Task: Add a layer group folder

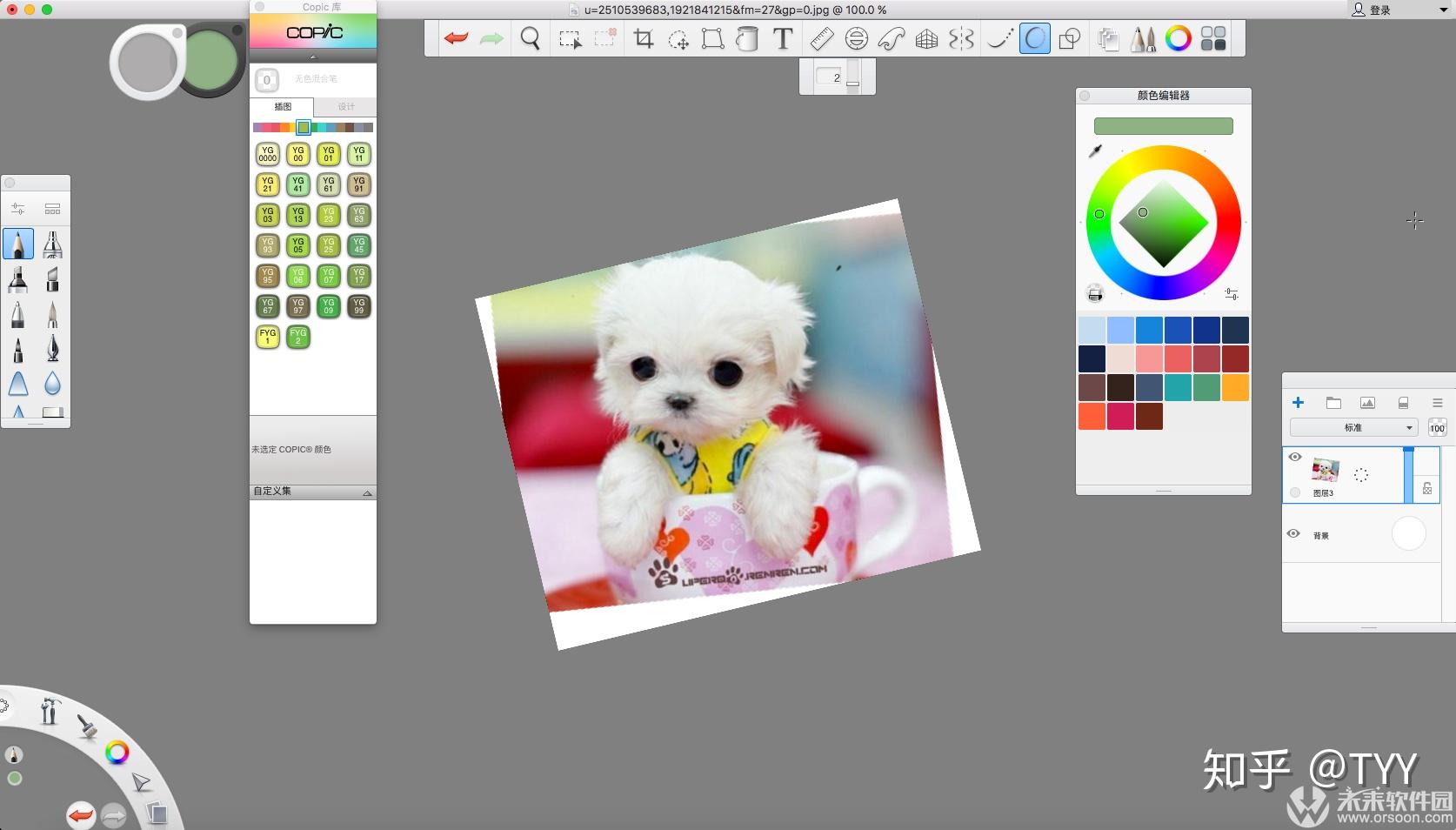Action: tap(1333, 403)
